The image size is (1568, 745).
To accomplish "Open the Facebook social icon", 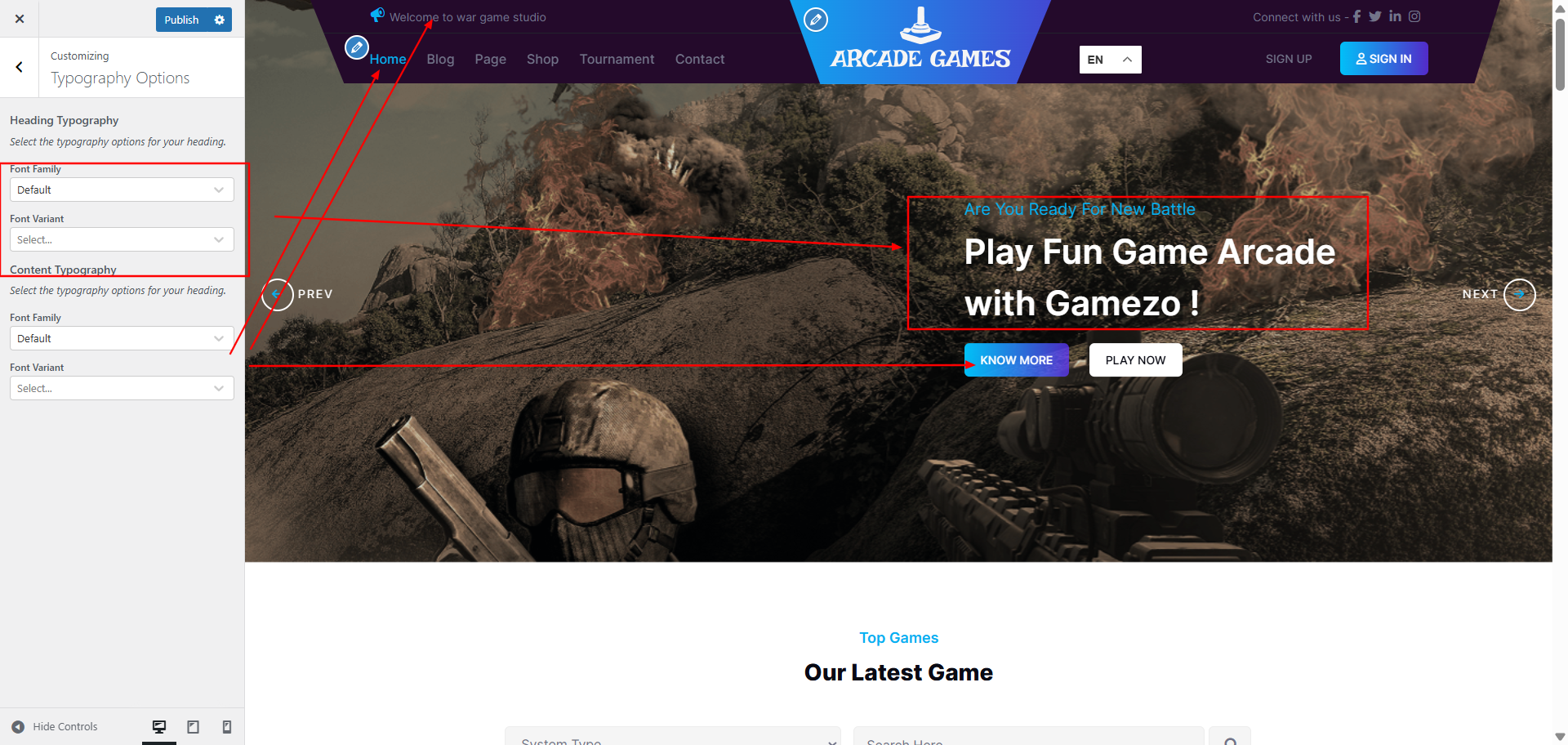I will [x=1357, y=16].
